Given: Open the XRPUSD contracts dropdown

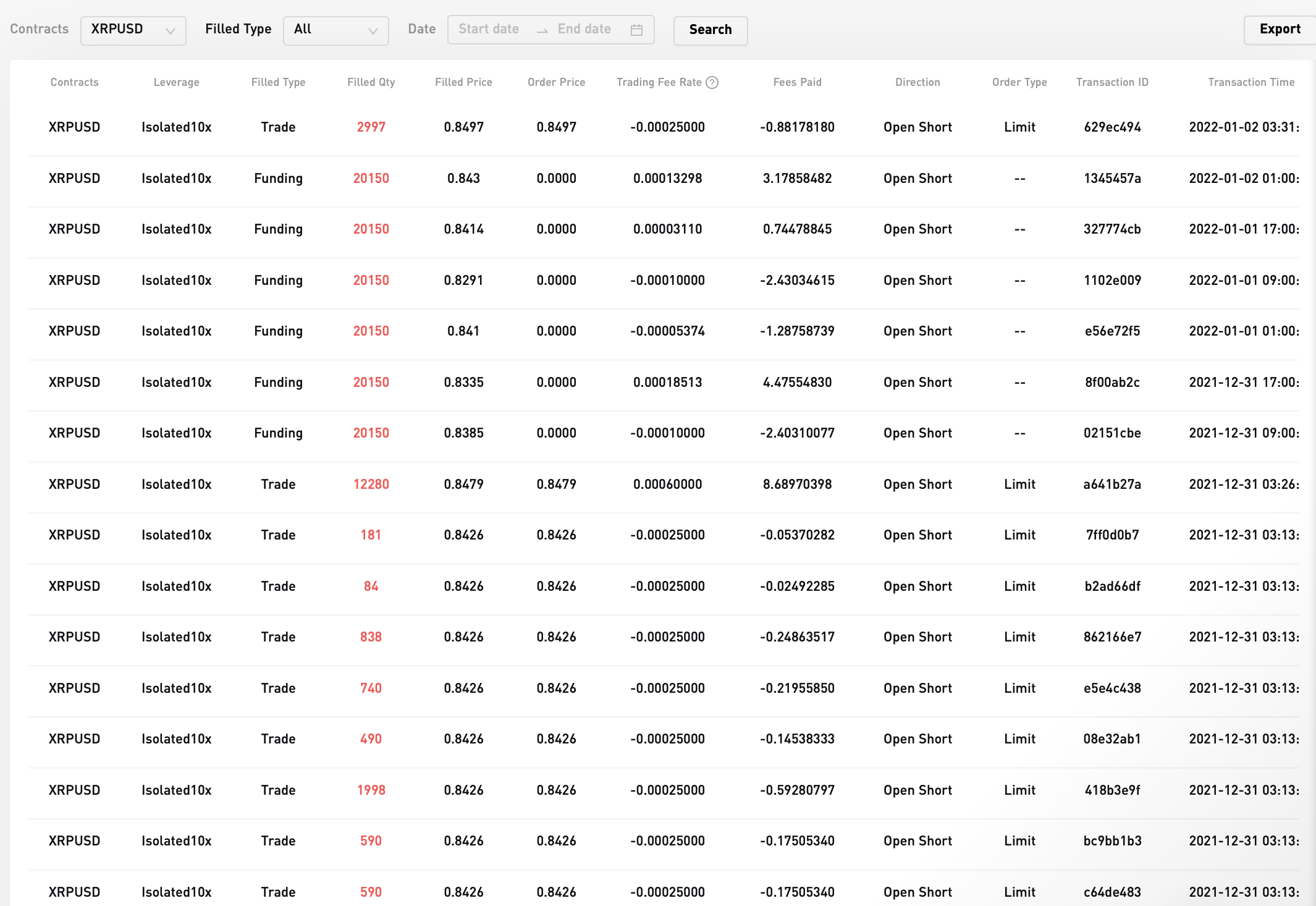Looking at the screenshot, I should (x=133, y=30).
